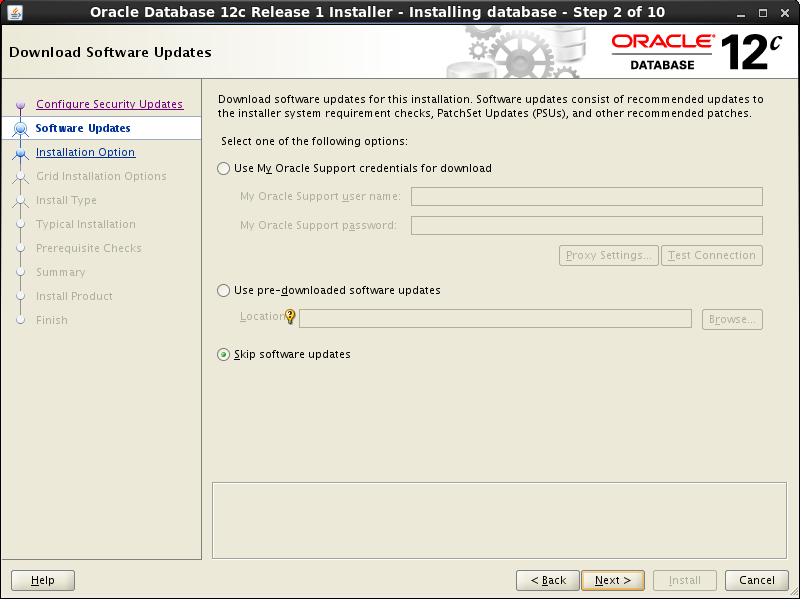800x601 pixels.
Task: Close the installer window
Action: (785, 13)
